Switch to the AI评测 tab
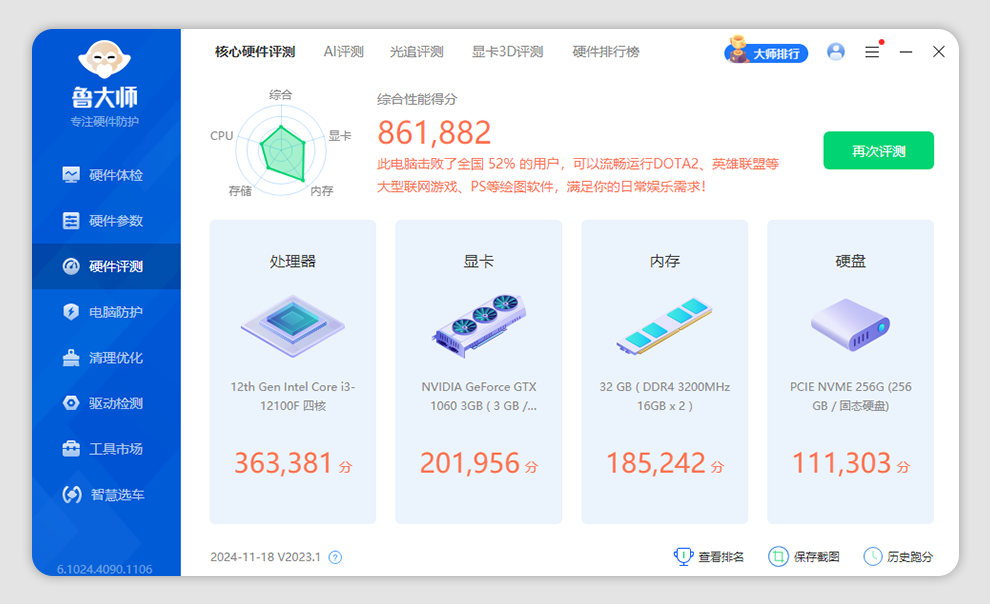990x604 pixels. [343, 52]
